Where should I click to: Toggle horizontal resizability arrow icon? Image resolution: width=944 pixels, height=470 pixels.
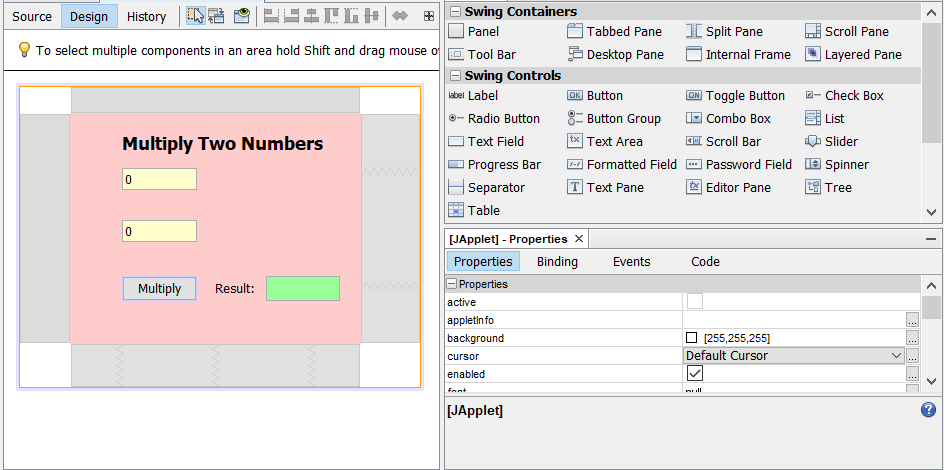coord(400,16)
